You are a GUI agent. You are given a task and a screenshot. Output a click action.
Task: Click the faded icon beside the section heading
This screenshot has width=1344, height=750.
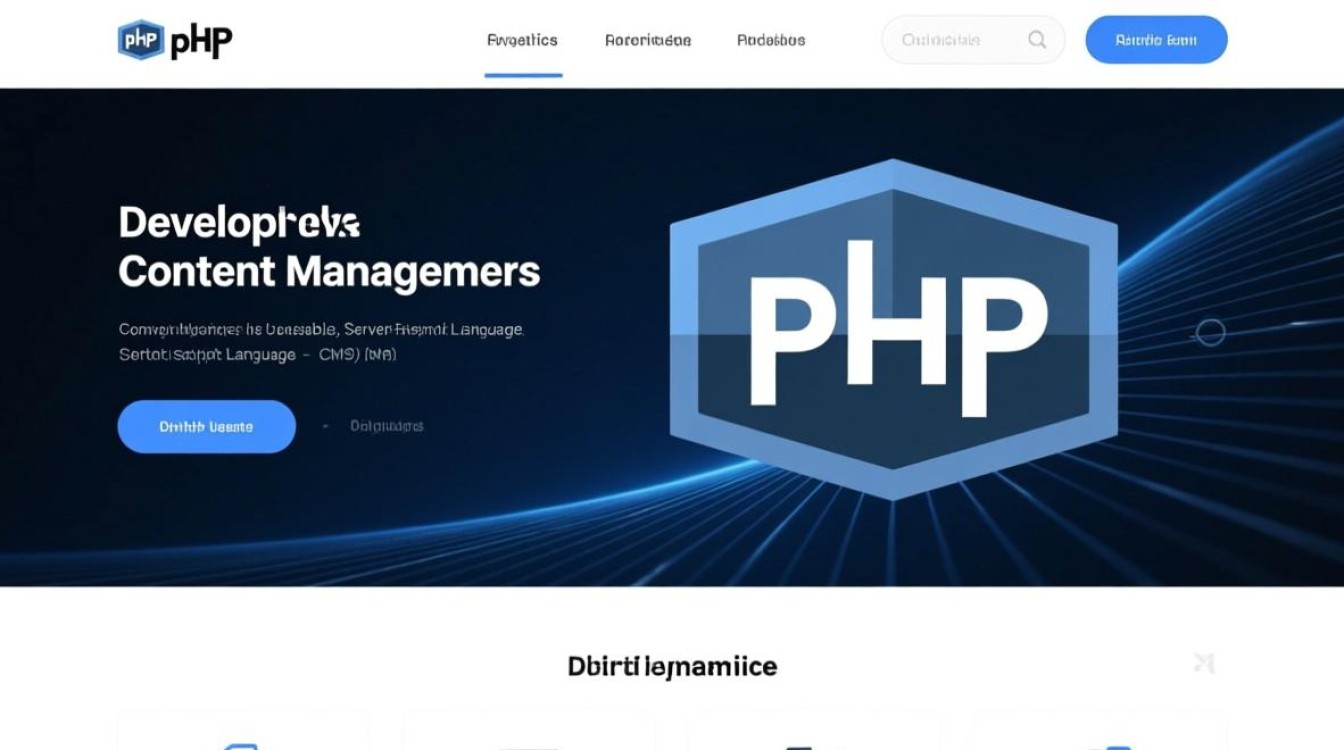[1204, 663]
